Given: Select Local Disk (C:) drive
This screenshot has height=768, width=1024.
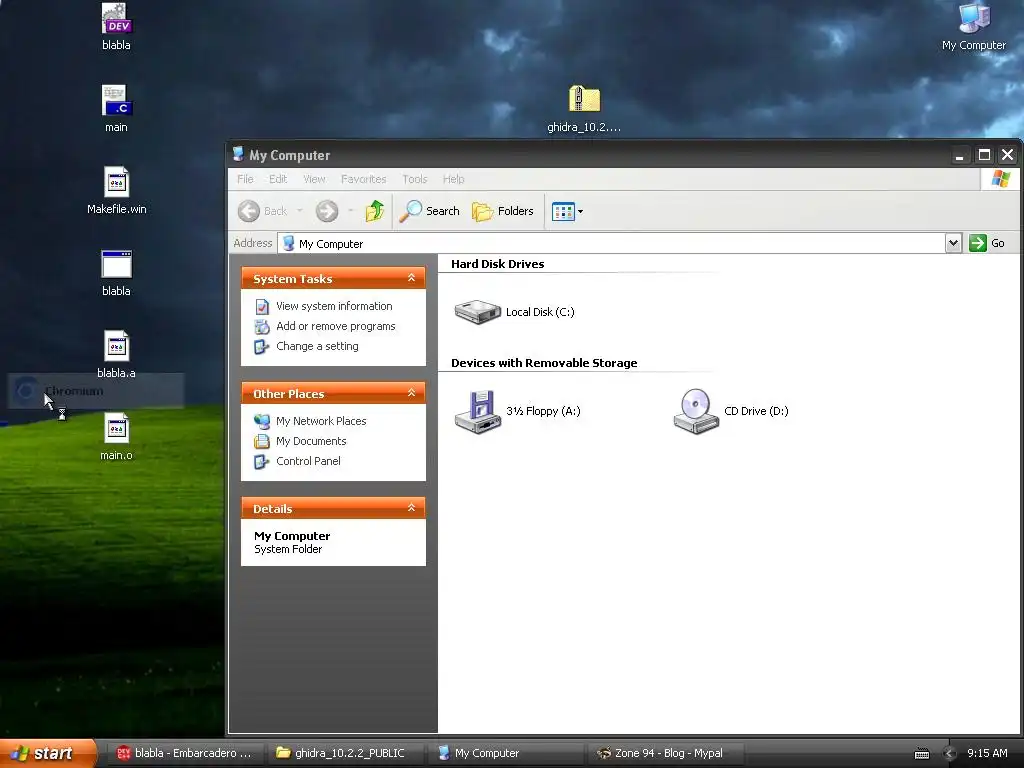Looking at the screenshot, I should click(x=515, y=312).
